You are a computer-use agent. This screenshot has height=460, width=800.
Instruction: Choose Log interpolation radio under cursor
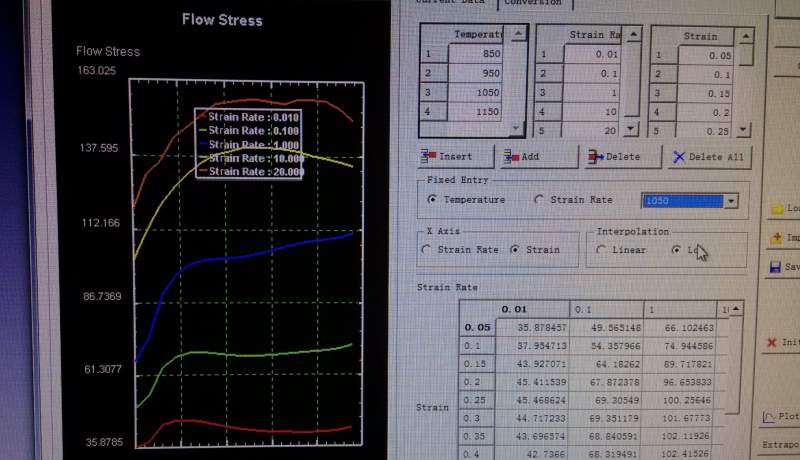click(x=676, y=250)
